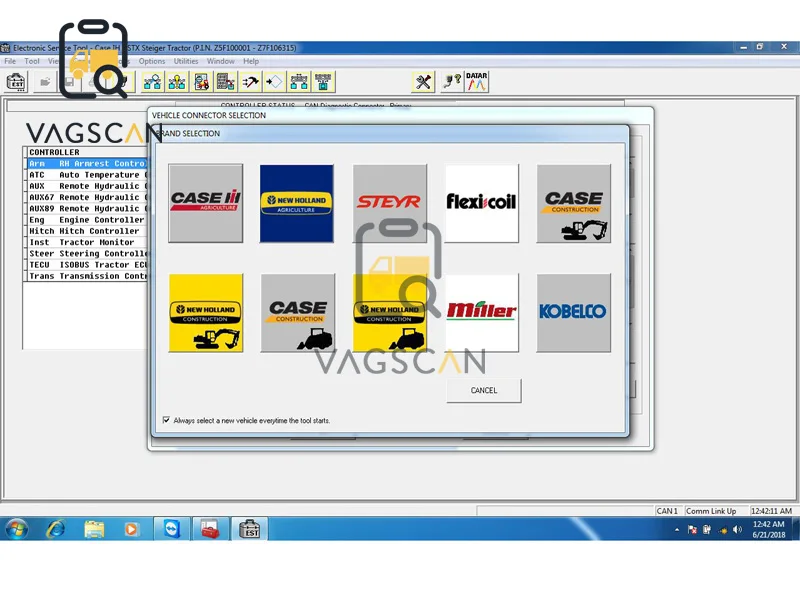Open the fault codes document toolbar icon

[x=201, y=82]
